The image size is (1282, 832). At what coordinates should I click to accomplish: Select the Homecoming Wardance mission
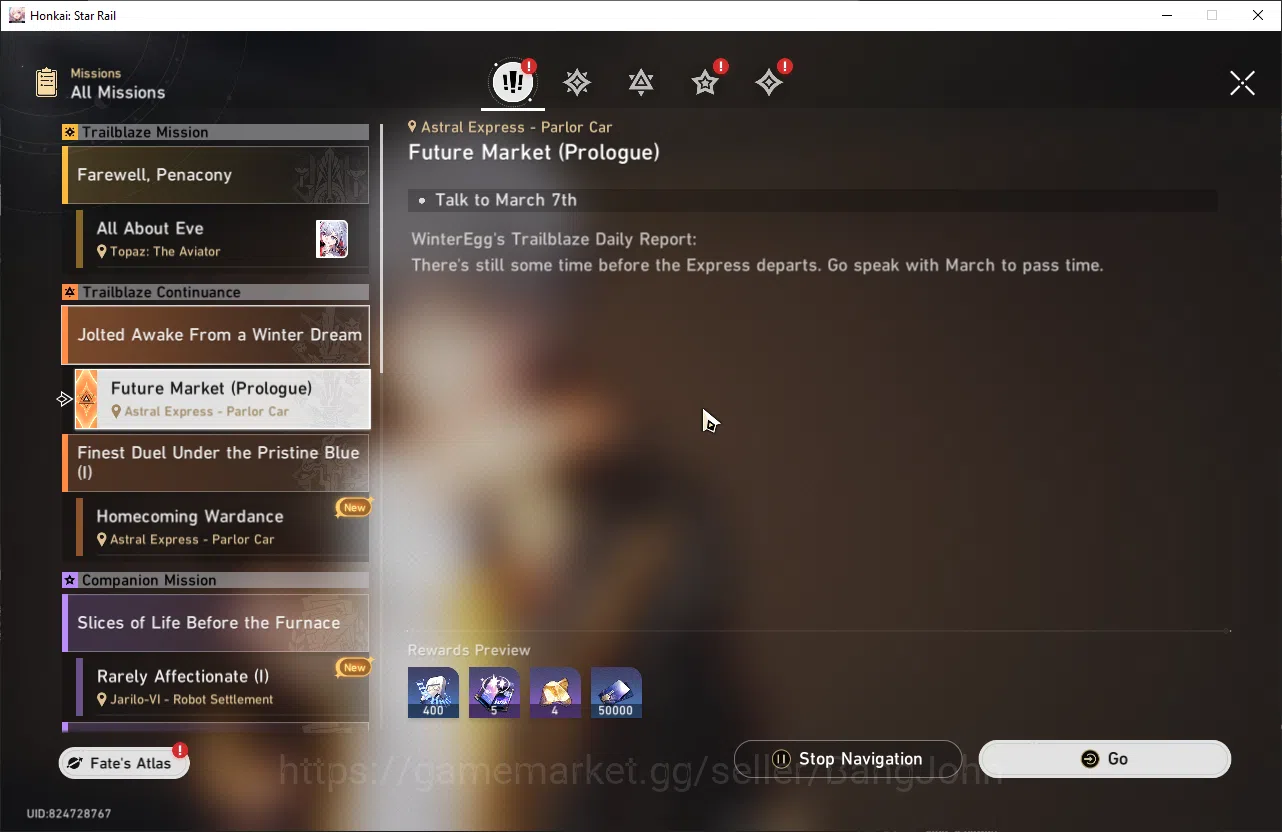(x=222, y=527)
